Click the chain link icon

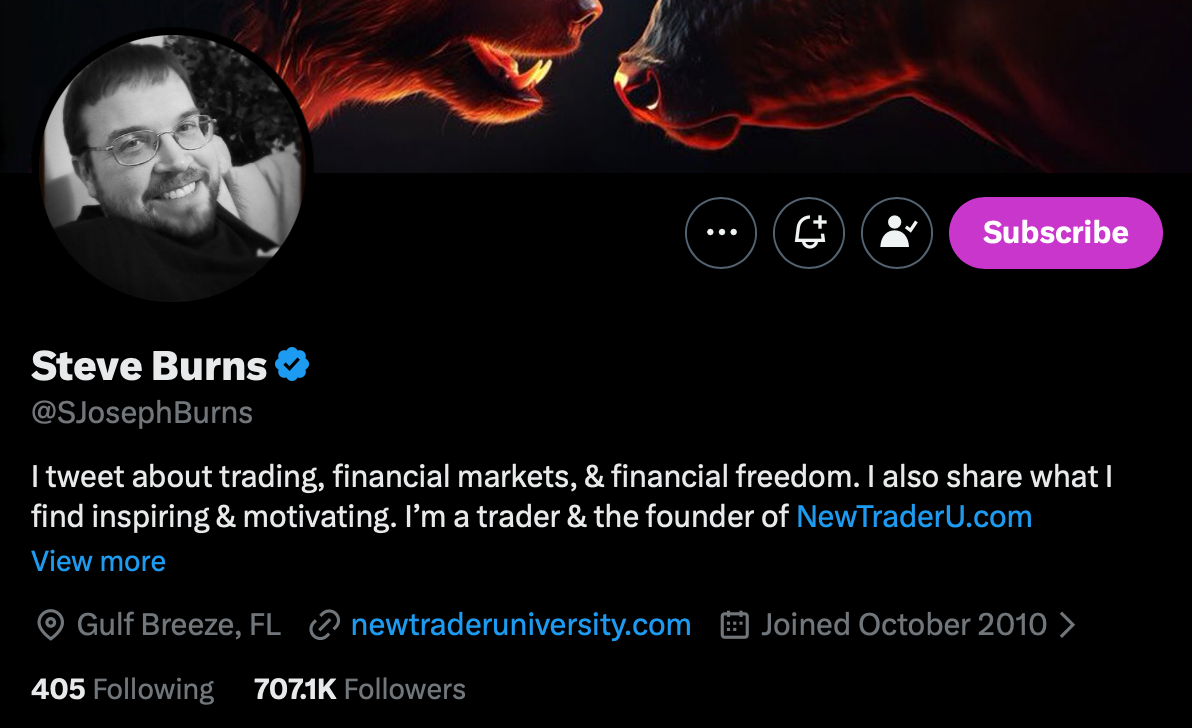(x=325, y=626)
